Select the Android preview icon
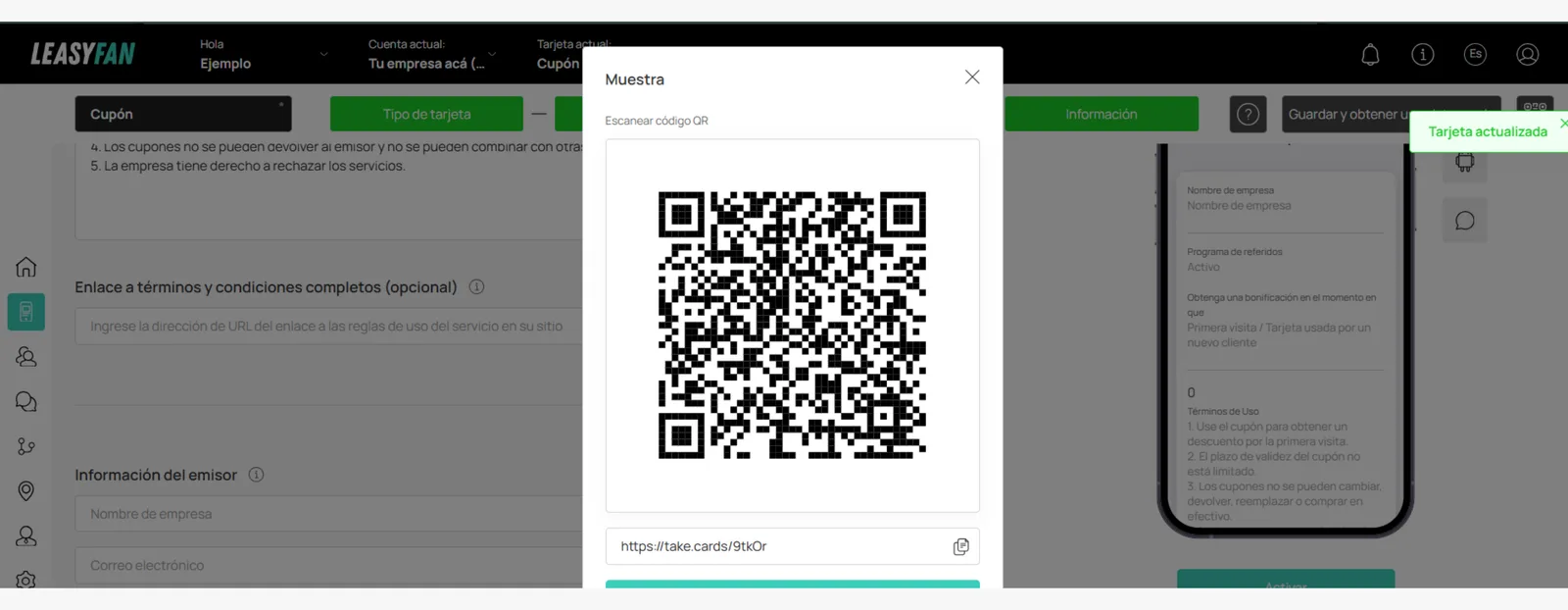This screenshot has height=610, width=1568. coord(1464,162)
